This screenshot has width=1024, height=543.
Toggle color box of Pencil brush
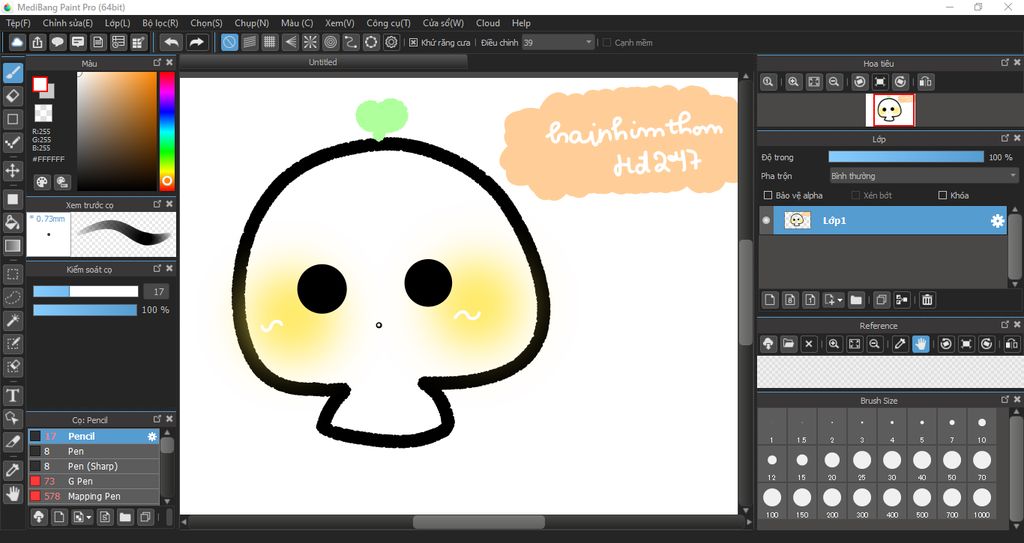[35, 436]
